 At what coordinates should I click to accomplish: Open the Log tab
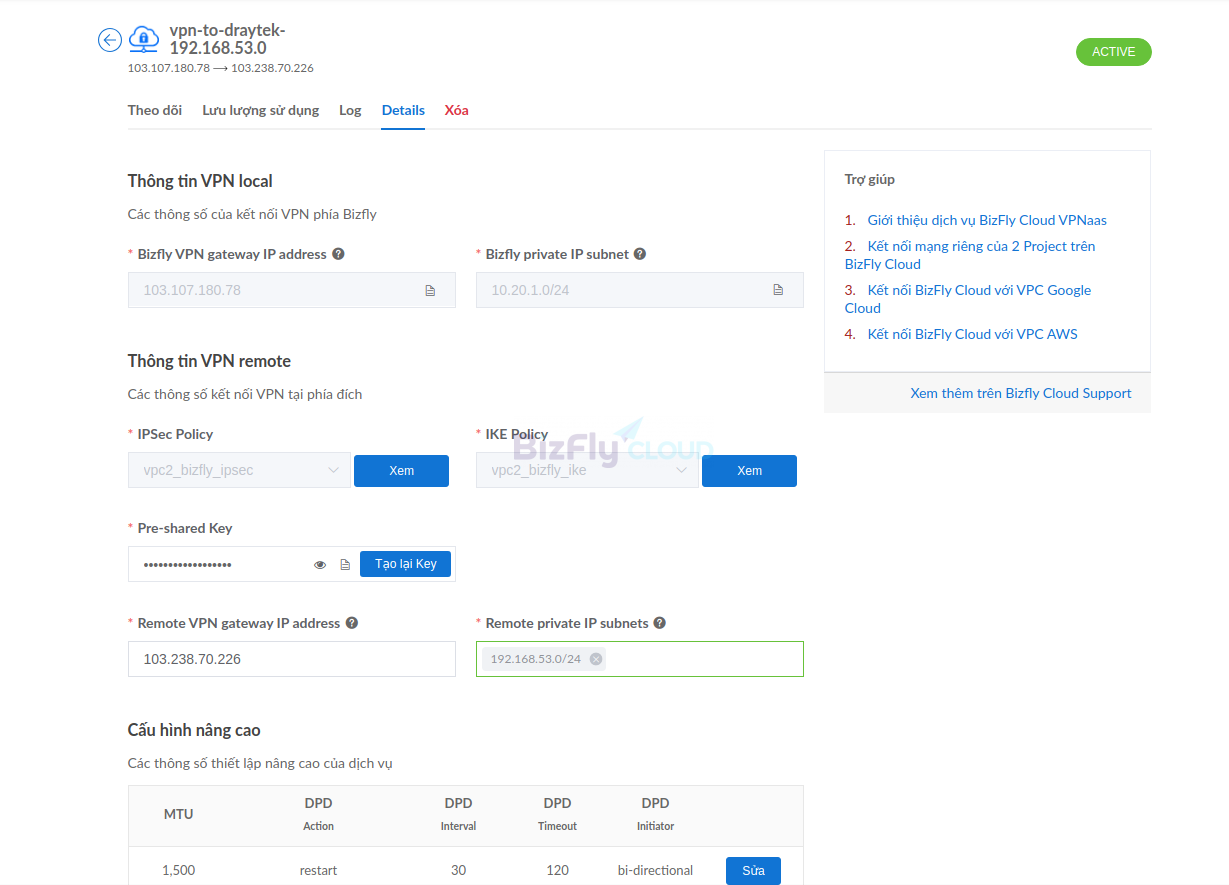point(350,110)
